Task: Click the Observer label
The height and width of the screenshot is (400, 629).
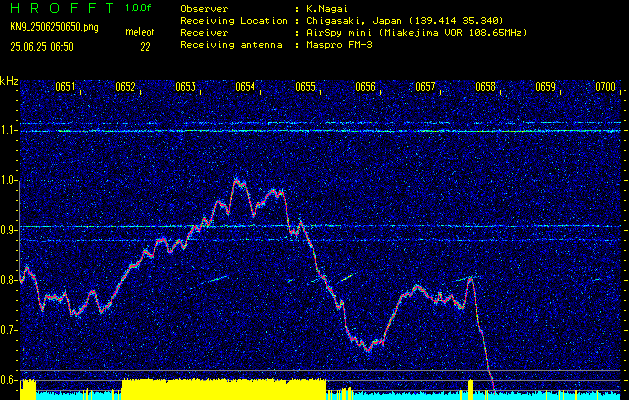Action: click(204, 8)
